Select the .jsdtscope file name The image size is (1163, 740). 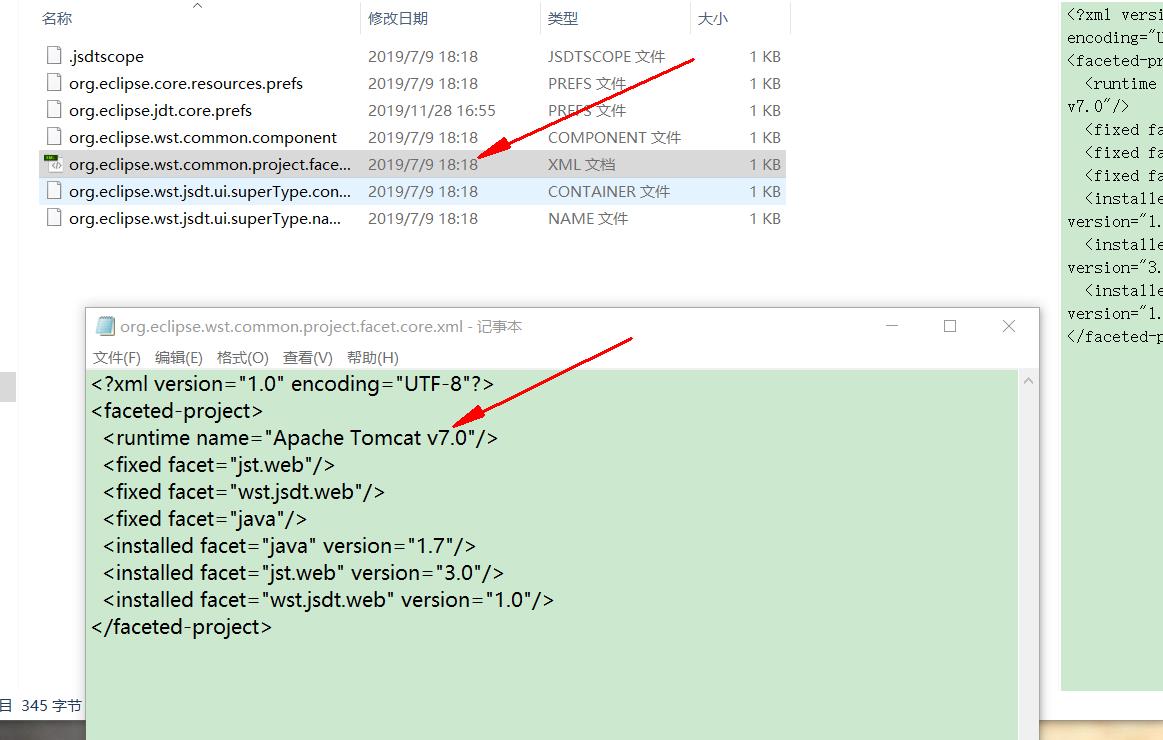[107, 56]
